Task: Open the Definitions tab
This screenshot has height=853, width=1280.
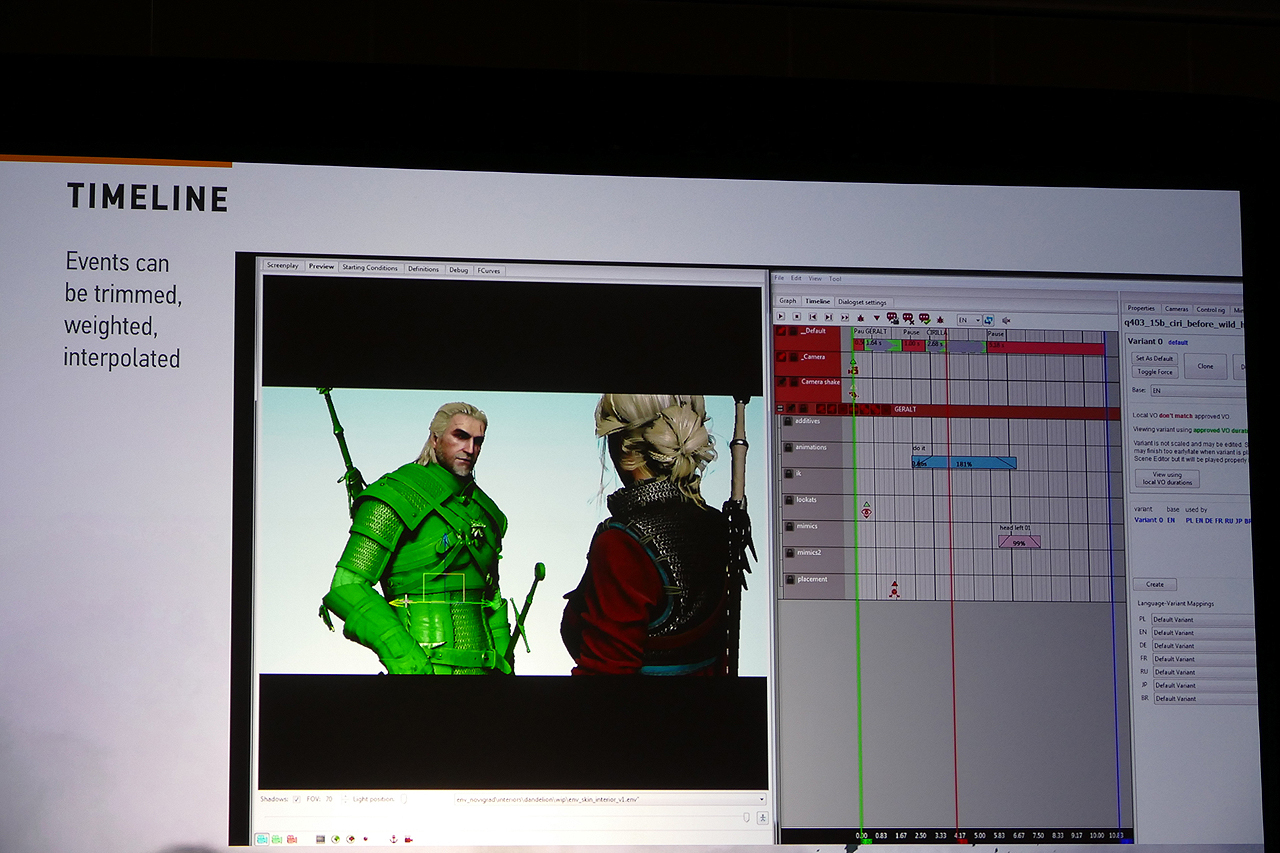Action: 423,269
